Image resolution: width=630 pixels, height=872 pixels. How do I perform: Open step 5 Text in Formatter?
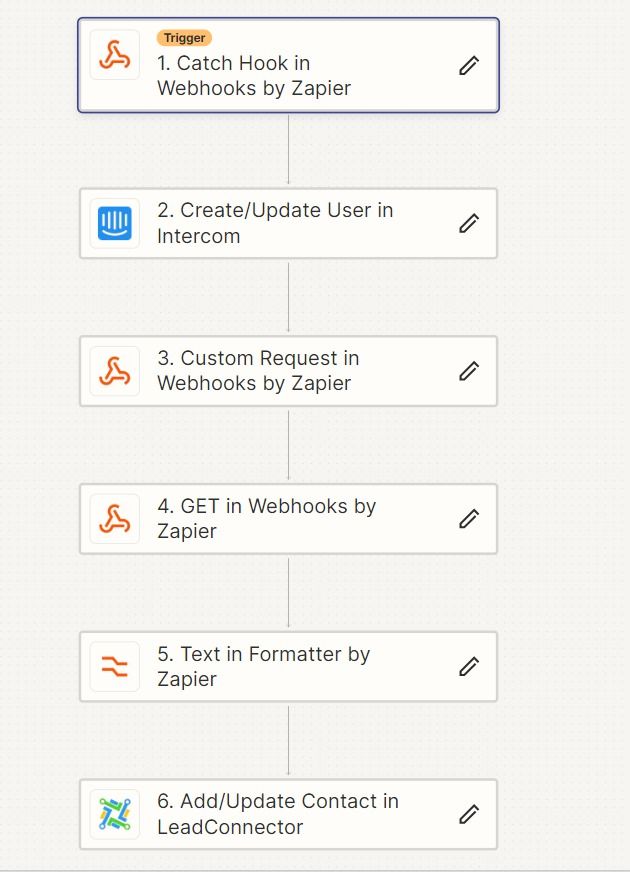[288, 666]
